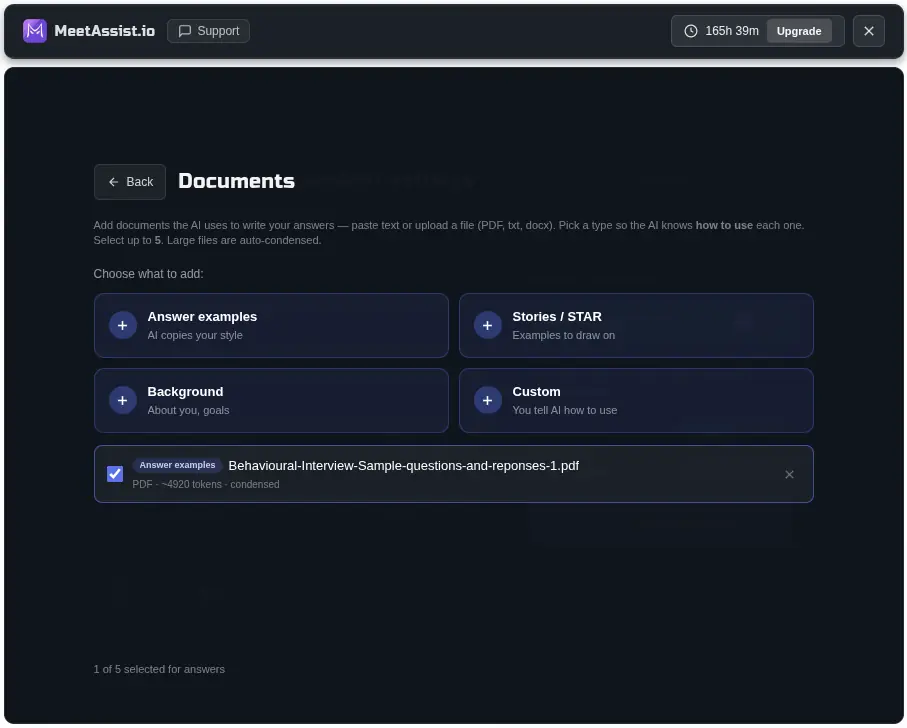Add a Custom document card
Image resolution: width=907 pixels, height=728 pixels.
[x=636, y=401]
